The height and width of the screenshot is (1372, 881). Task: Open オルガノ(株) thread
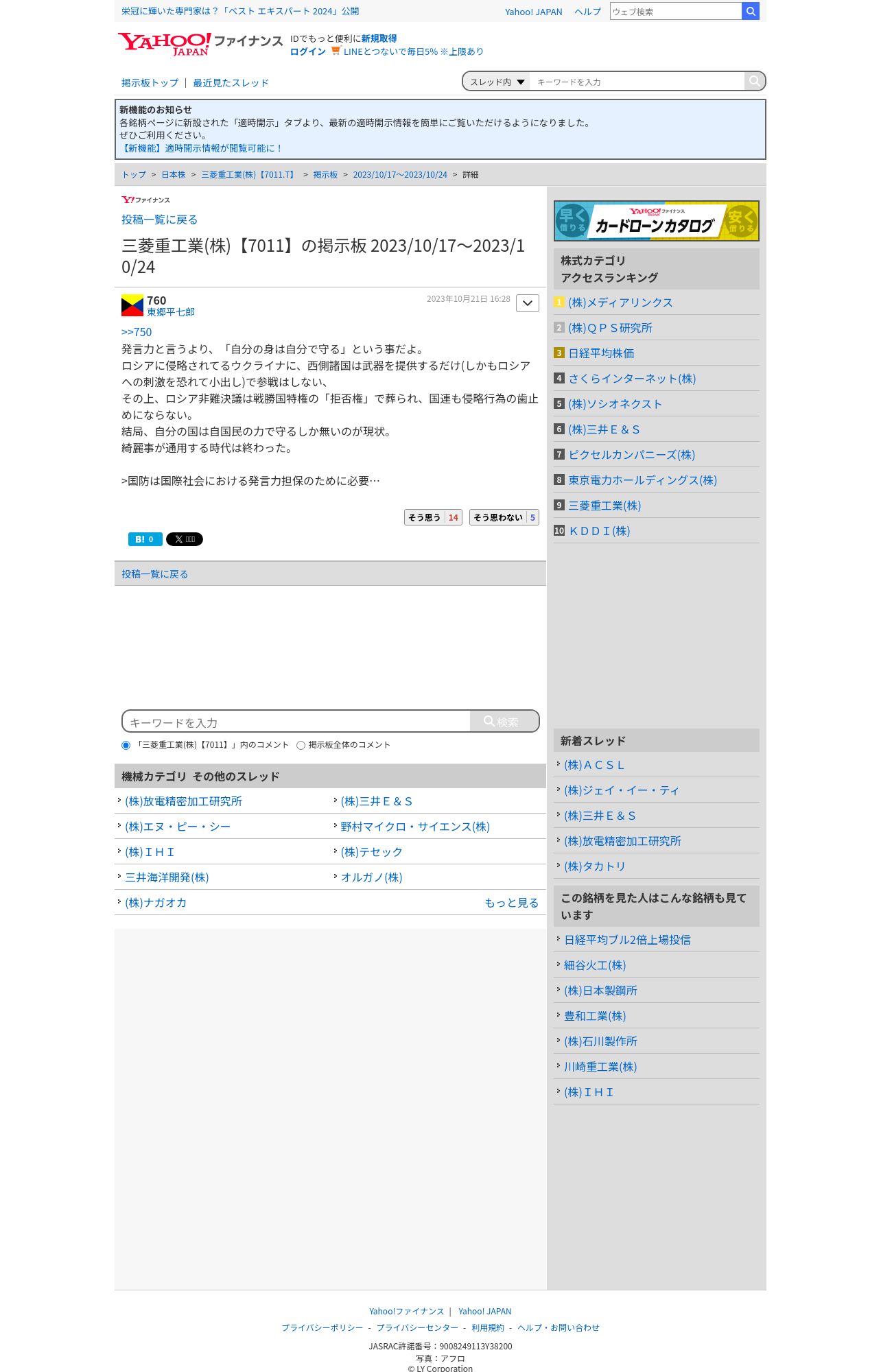(371, 877)
